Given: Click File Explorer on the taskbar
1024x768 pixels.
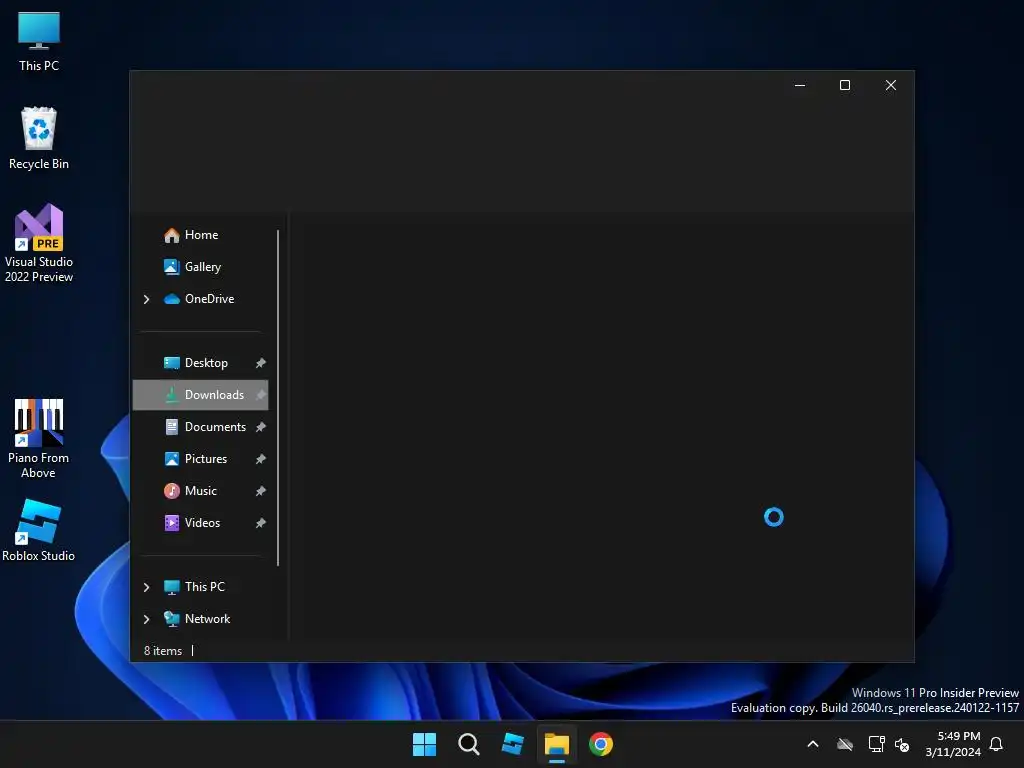Looking at the screenshot, I should 556,744.
